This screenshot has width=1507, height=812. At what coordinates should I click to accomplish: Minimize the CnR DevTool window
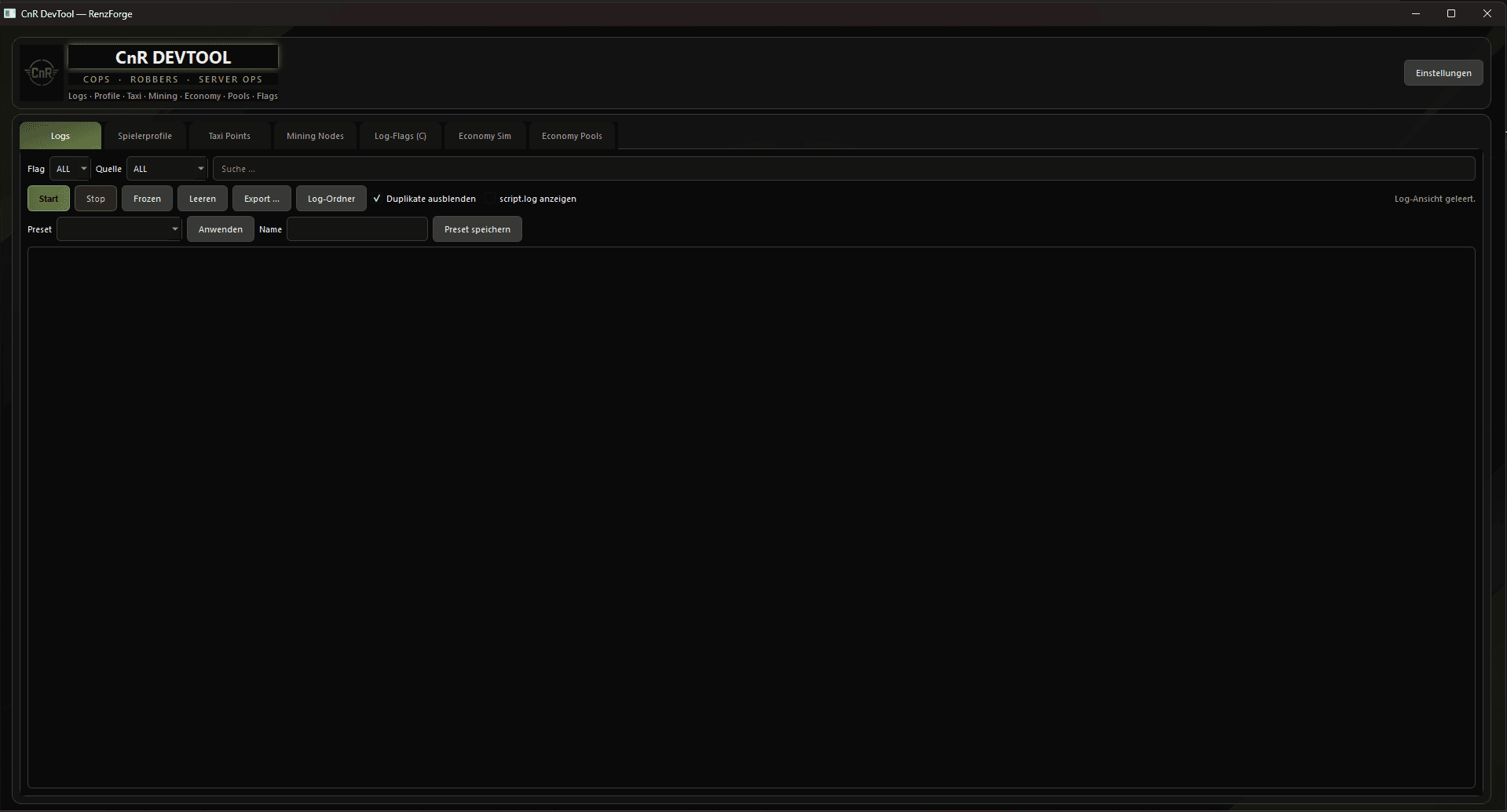[1416, 13]
